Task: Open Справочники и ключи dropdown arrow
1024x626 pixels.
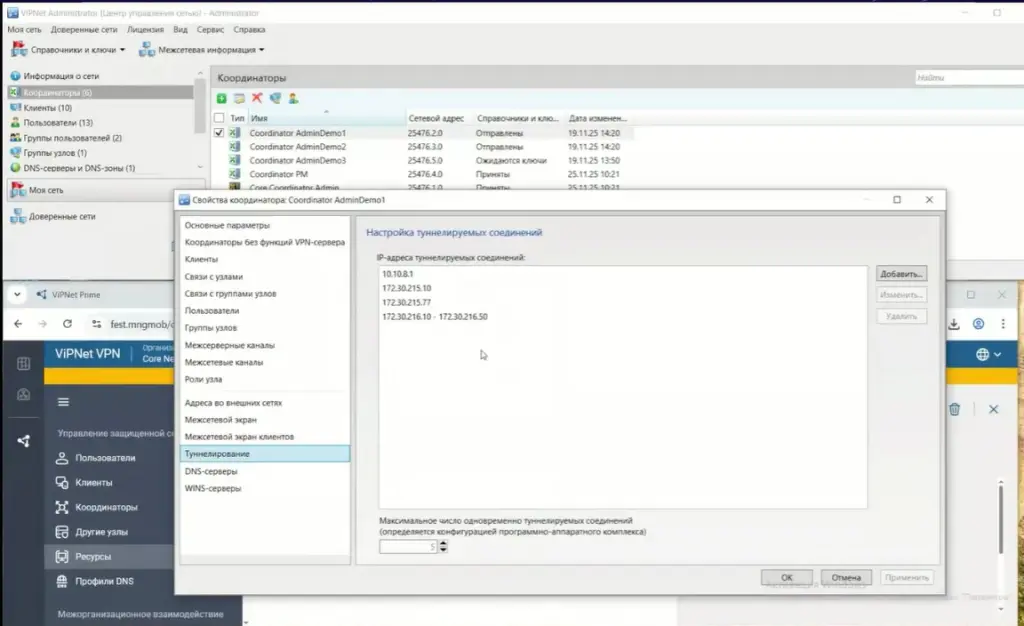Action: pos(122,50)
